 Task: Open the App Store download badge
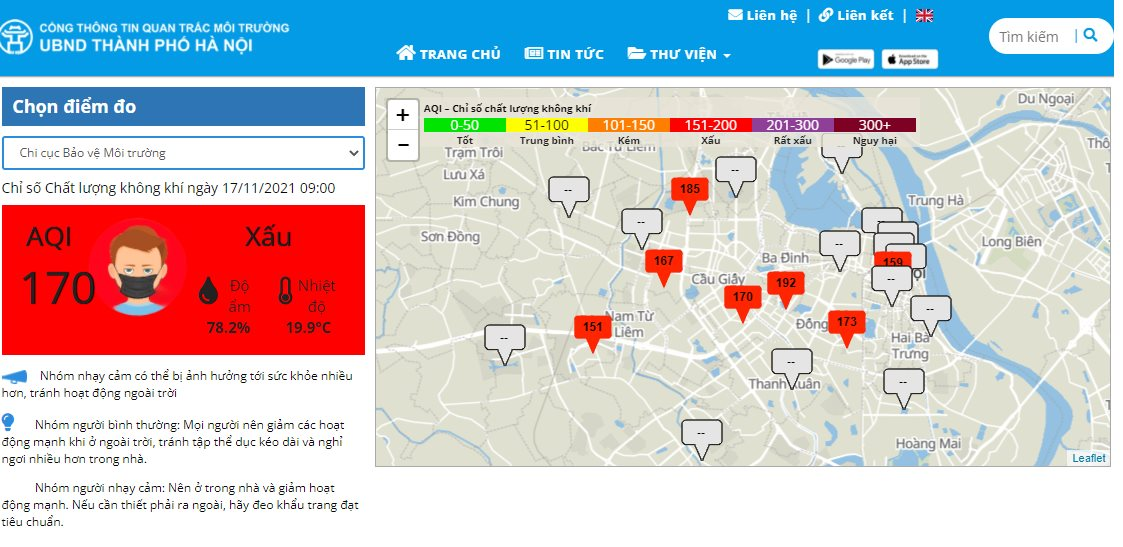pos(909,60)
